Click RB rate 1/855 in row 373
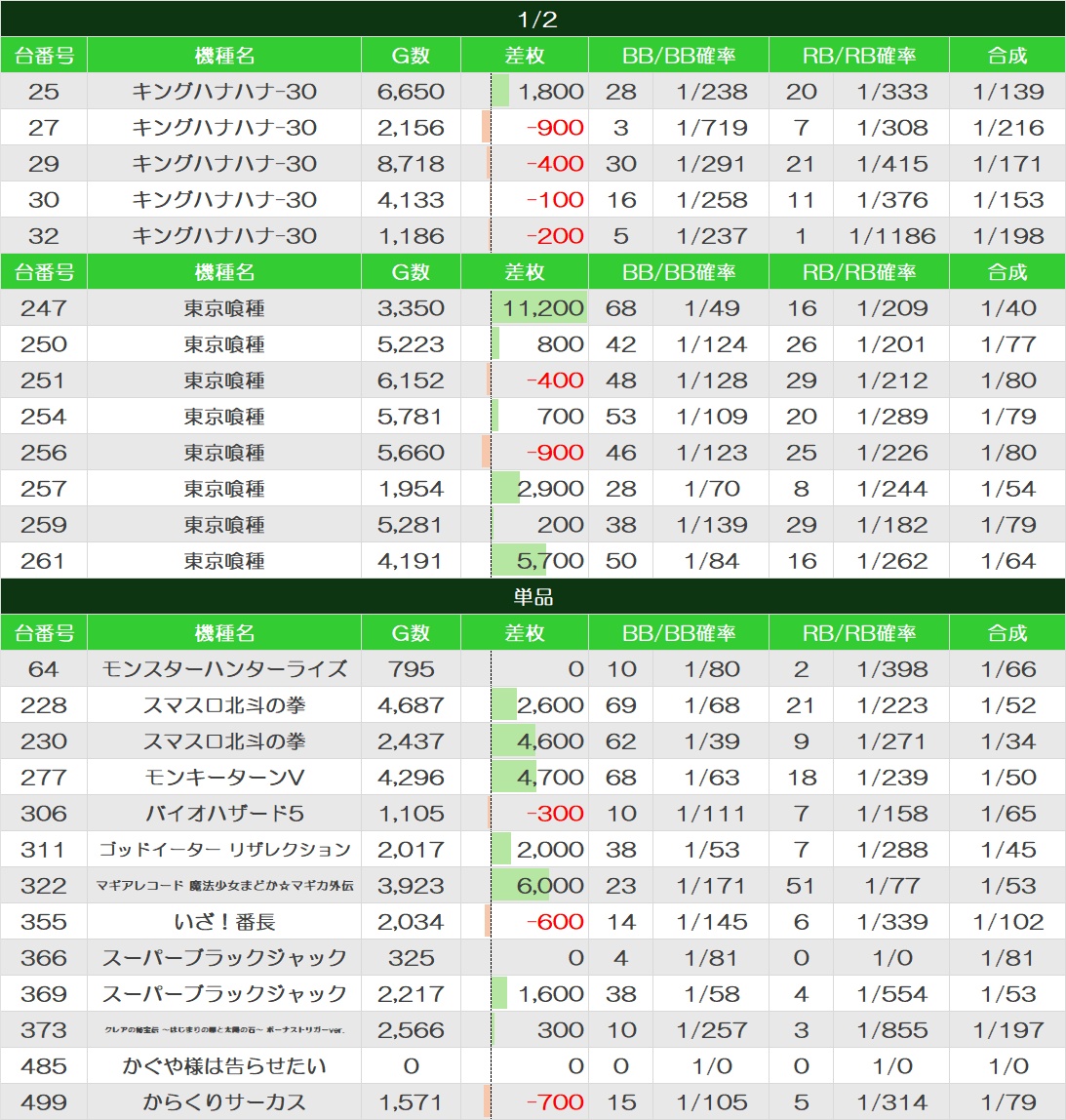Viewport: 1066px width, 1120px height. 891,1030
